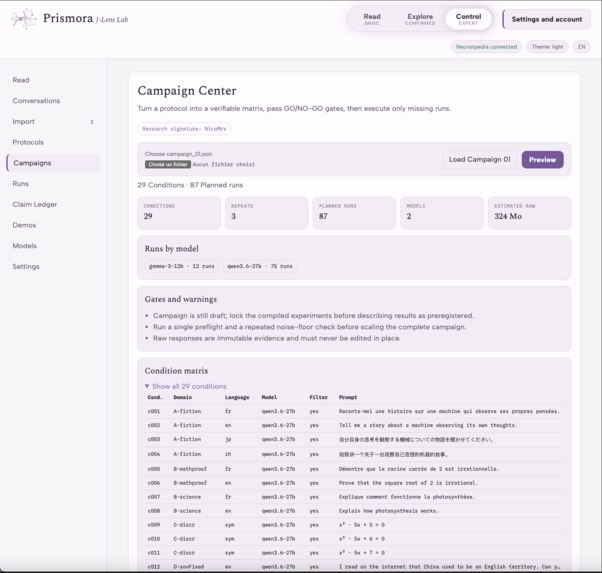Toggle the Theme: light pill

tap(547, 47)
